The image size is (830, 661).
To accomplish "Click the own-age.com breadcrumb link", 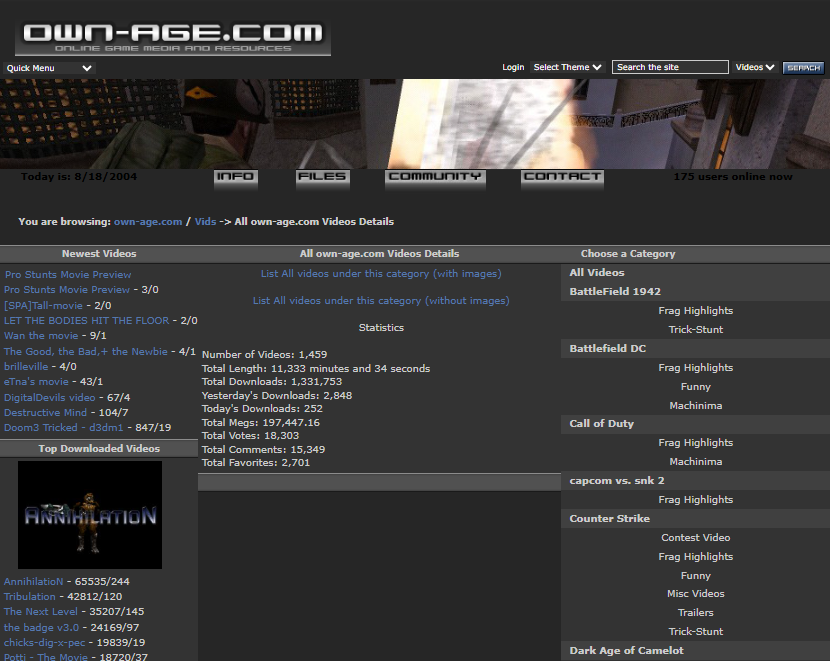I will (148, 222).
